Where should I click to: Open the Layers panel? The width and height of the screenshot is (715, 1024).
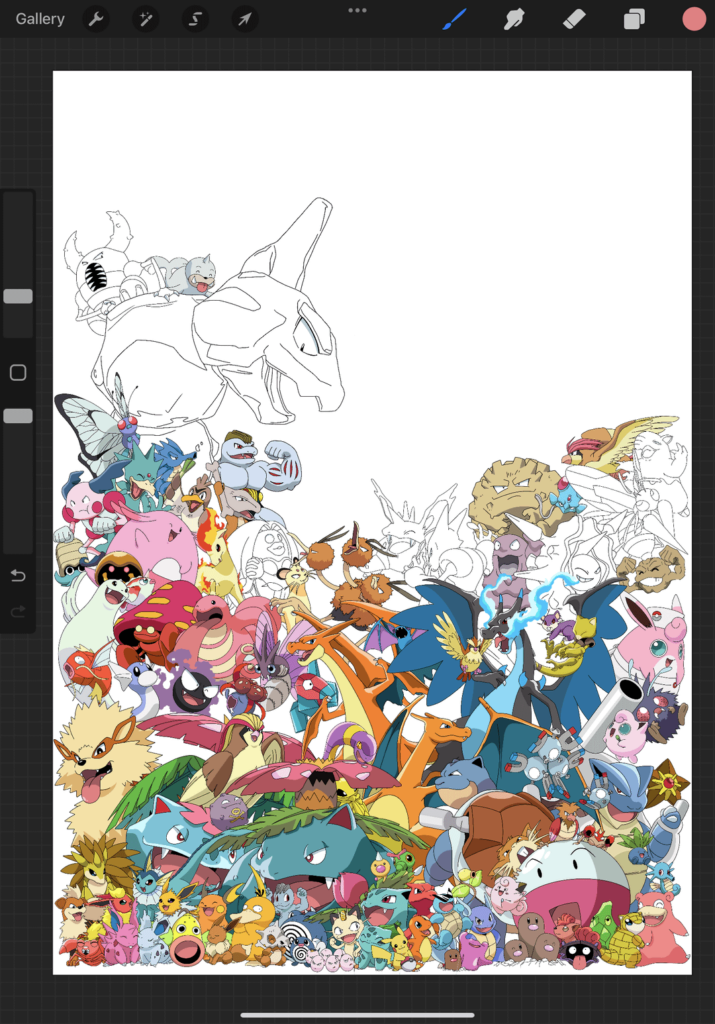tap(634, 19)
